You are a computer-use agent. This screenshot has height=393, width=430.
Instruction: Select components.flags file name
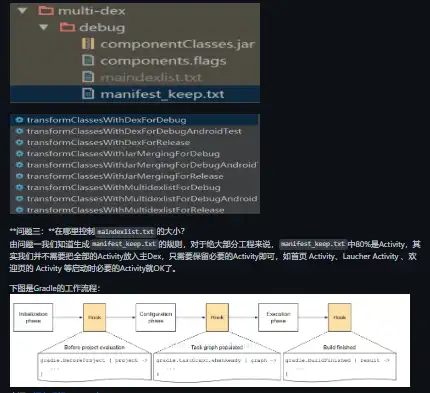point(163,61)
